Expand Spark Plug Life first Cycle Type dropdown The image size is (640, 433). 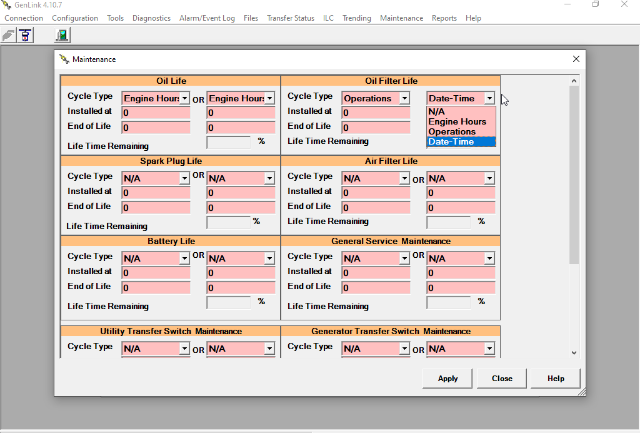[x=184, y=178]
